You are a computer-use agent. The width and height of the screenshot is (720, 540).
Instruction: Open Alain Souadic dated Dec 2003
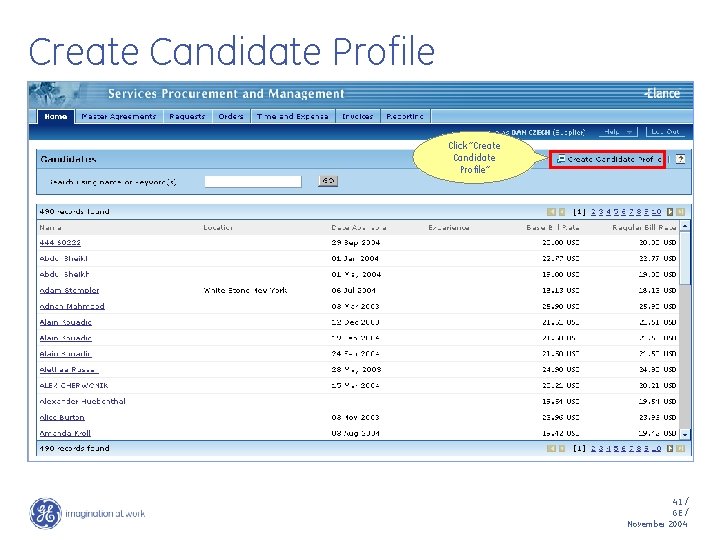pyautogui.click(x=66, y=322)
